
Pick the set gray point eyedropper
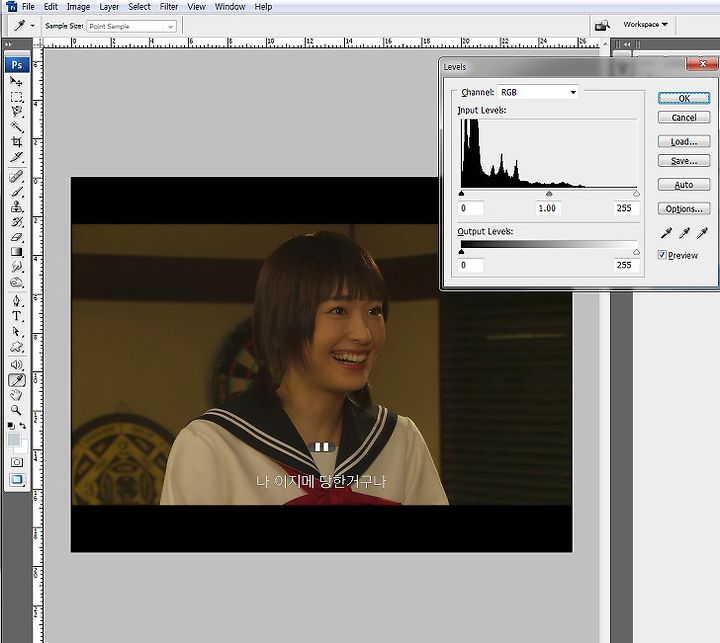tap(684, 233)
